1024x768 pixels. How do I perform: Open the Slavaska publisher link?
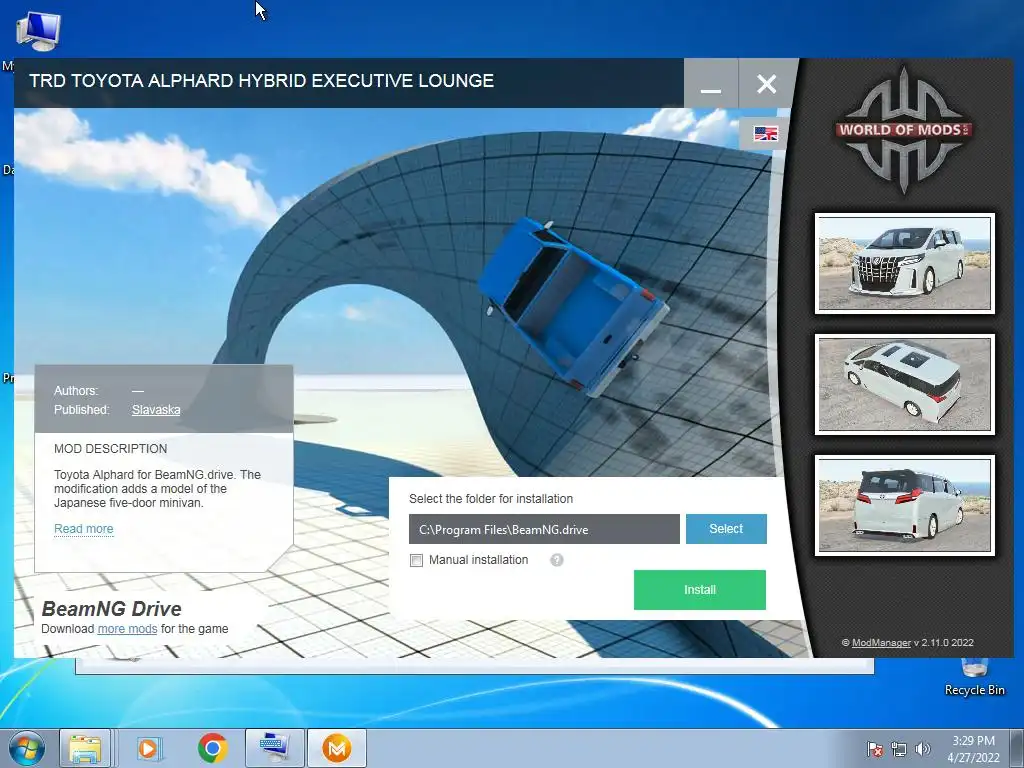[156, 410]
